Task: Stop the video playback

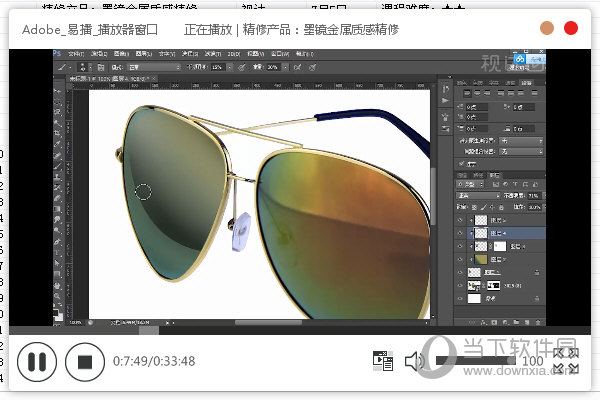Action: (x=85, y=362)
